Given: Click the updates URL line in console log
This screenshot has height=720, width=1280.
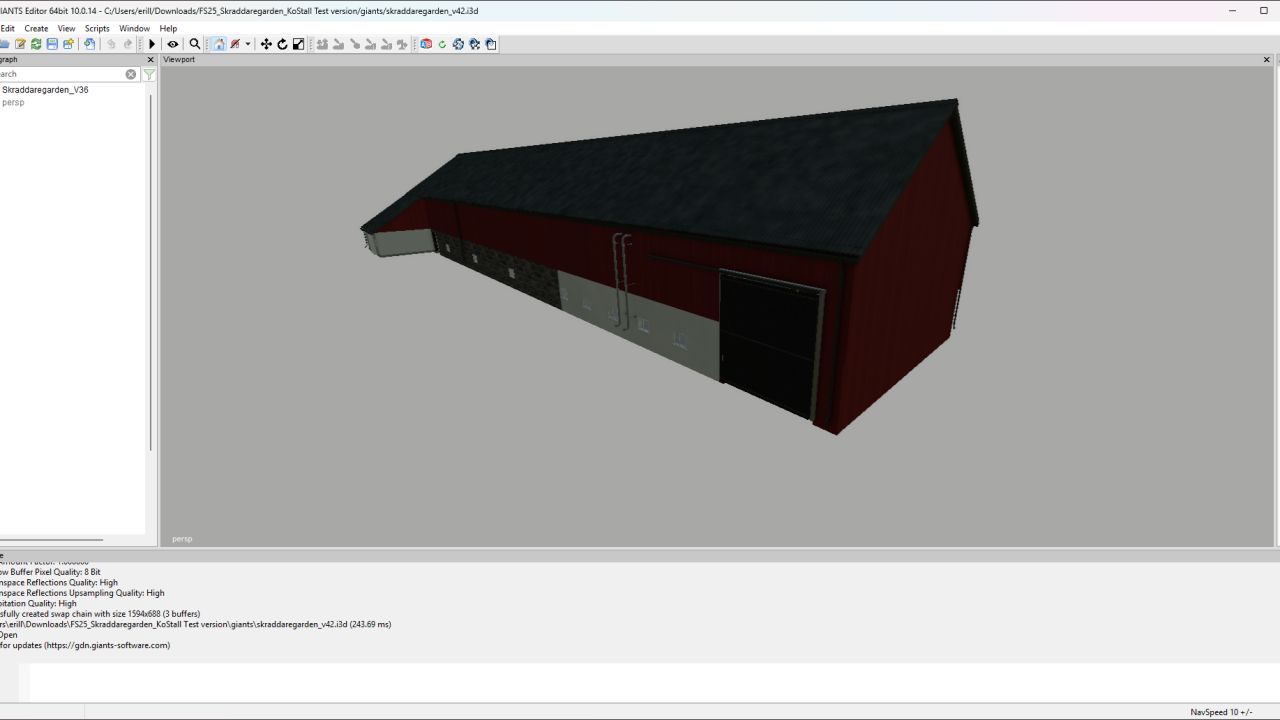Looking at the screenshot, I should click(85, 645).
